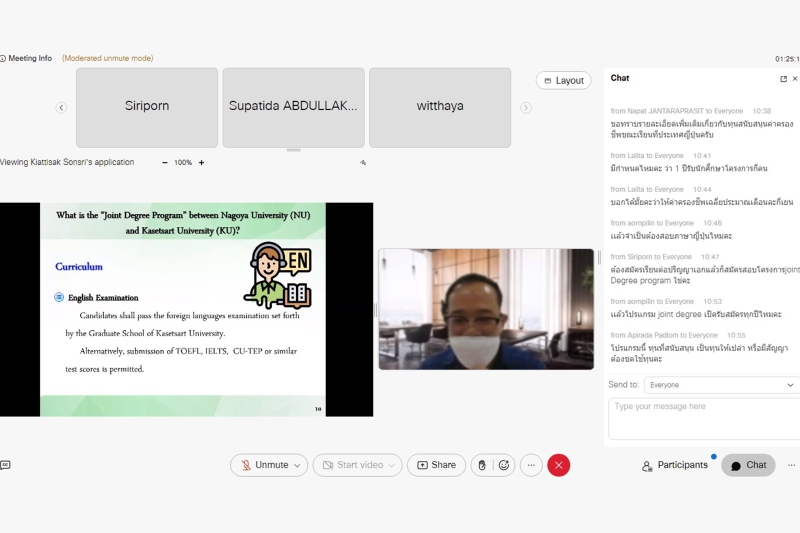The width and height of the screenshot is (800, 533).
Task: Zoom out shared content with minus icon
Action: (165, 162)
